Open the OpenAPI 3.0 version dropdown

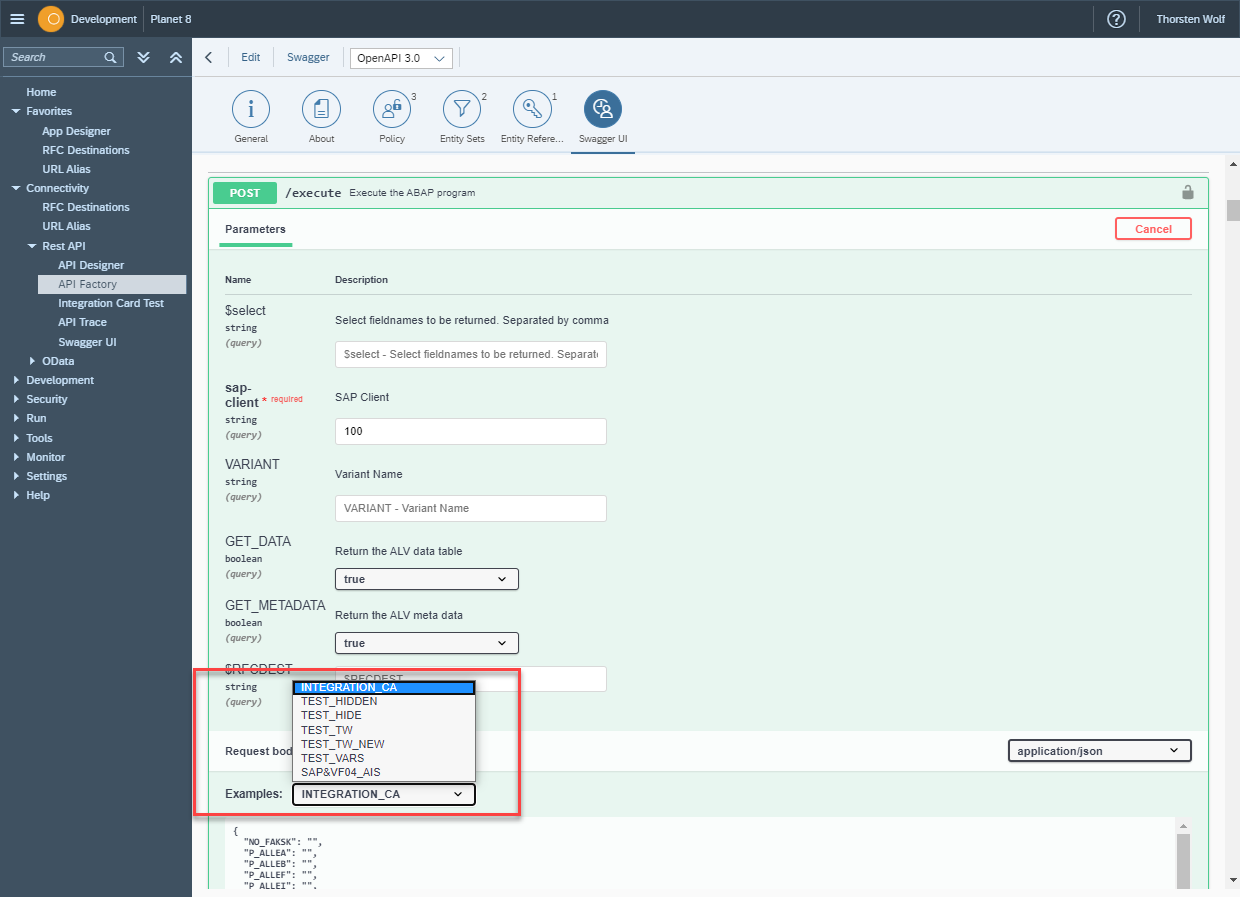[401, 58]
